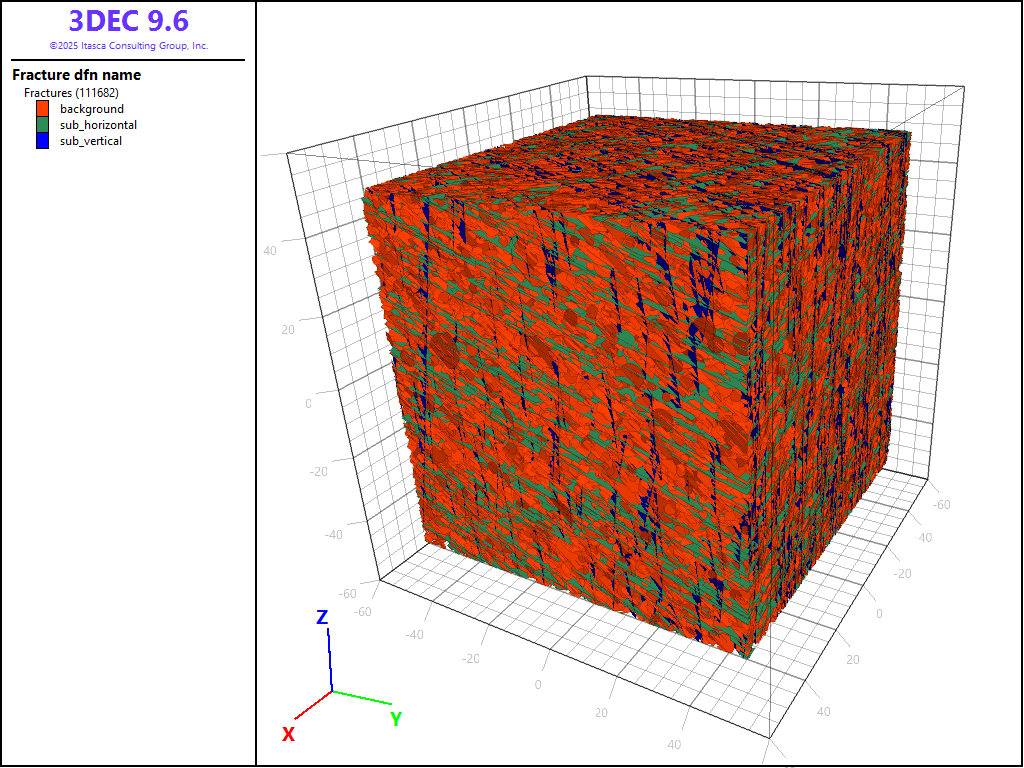Select the 'background' legend label

click(x=92, y=109)
